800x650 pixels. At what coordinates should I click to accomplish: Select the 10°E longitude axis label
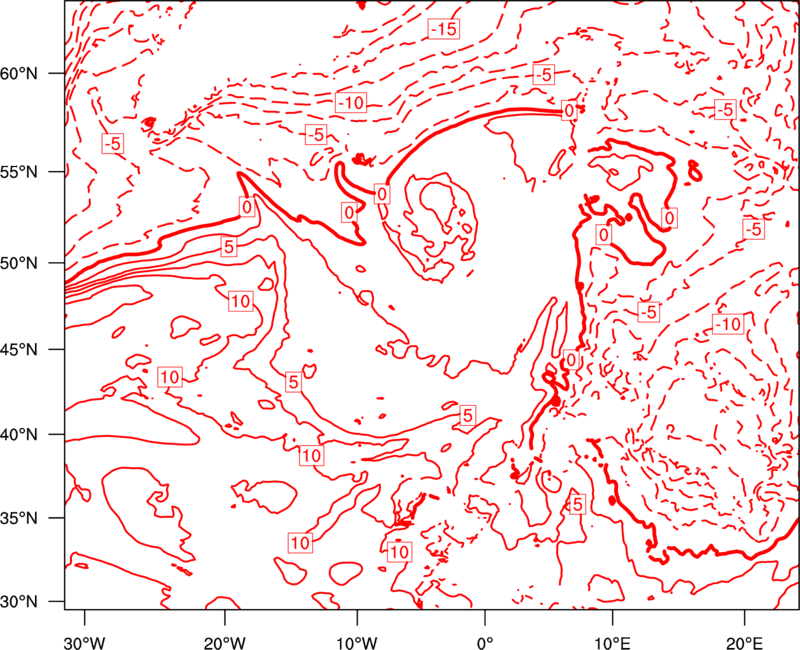tap(612, 643)
